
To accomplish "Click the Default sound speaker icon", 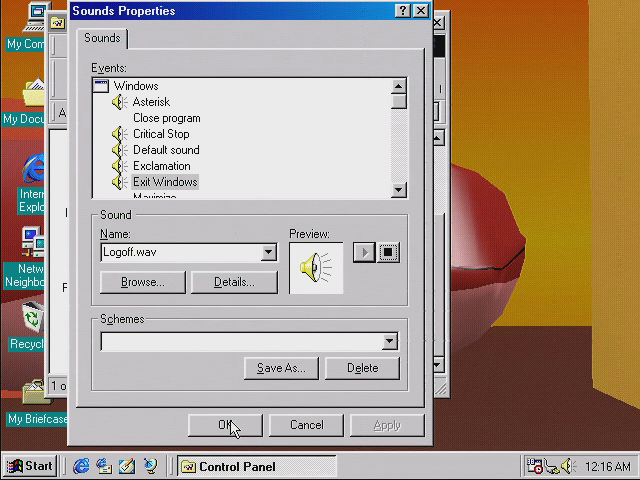I will (119, 150).
